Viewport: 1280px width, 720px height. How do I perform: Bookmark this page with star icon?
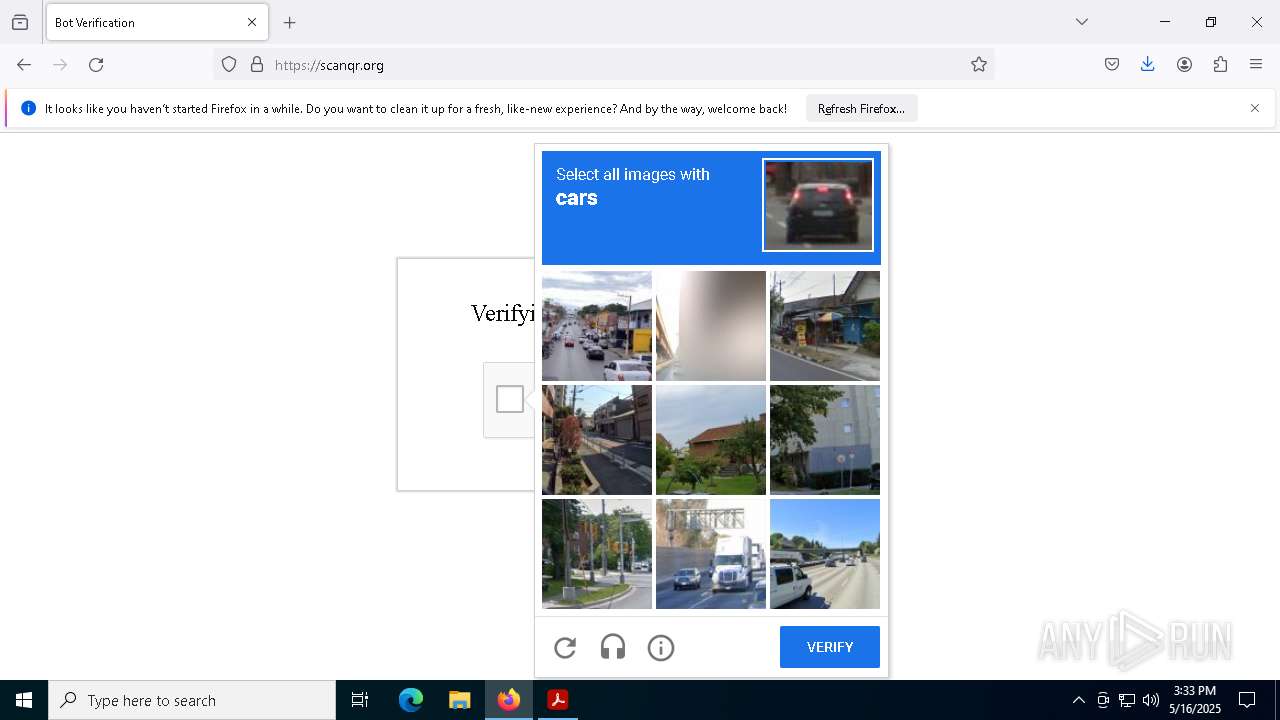(x=979, y=65)
